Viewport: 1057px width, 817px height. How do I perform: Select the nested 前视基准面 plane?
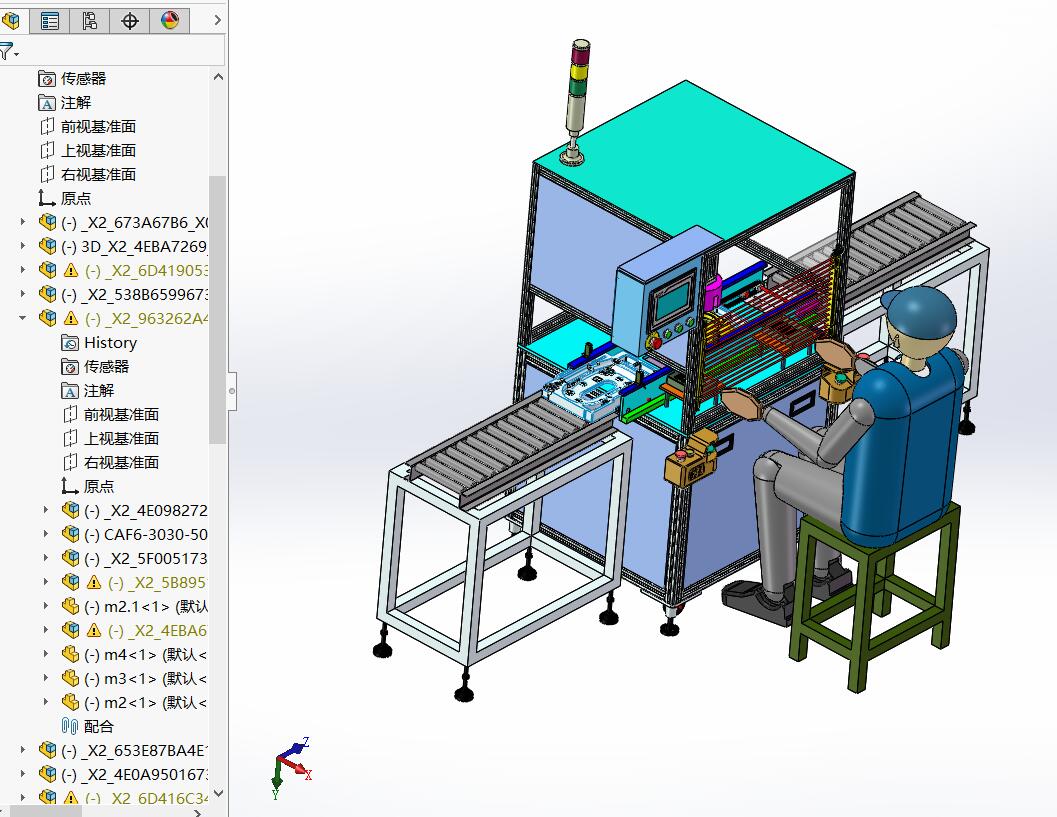(111, 415)
